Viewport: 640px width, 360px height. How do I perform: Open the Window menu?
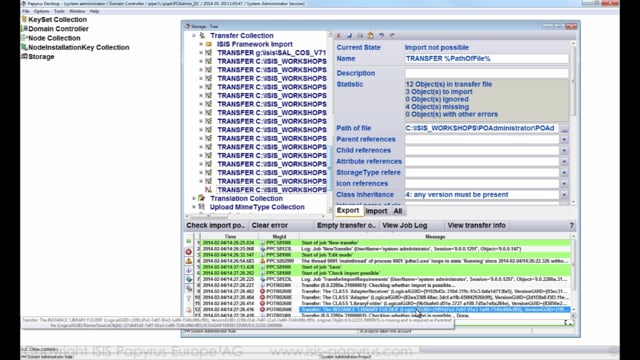click(77, 11)
